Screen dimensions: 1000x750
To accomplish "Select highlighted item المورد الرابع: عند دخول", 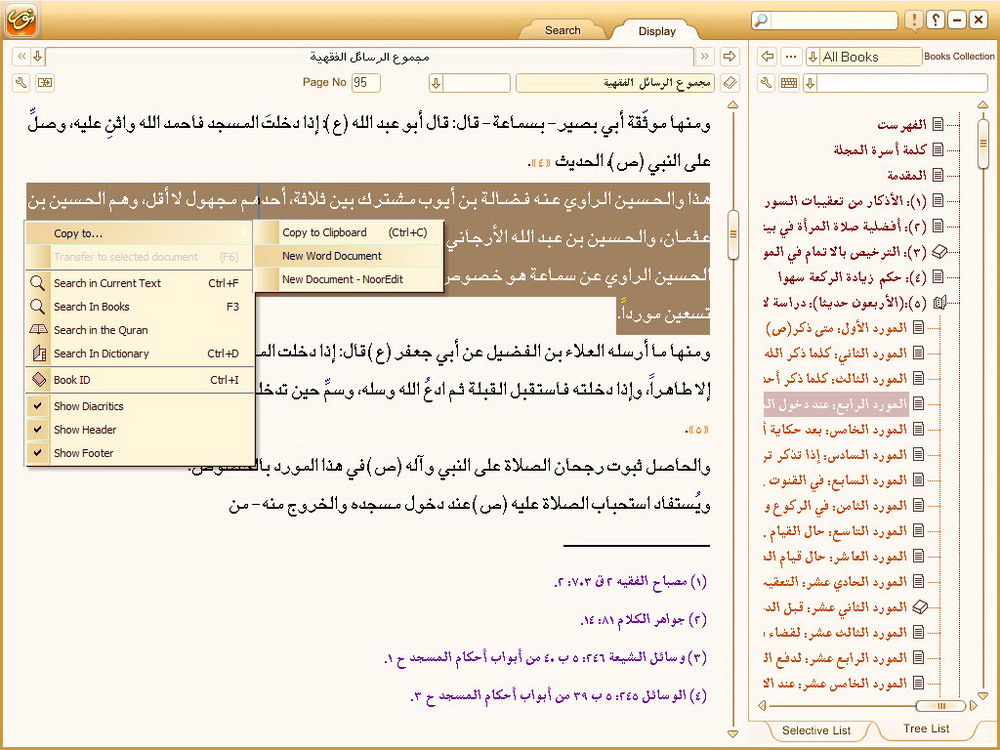I will point(836,404).
